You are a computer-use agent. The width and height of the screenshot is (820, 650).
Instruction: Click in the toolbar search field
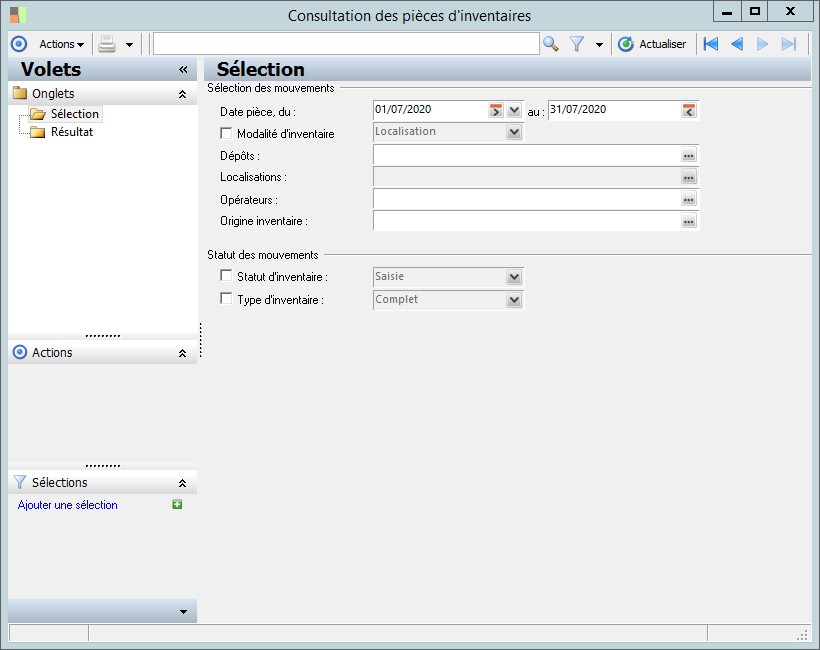click(x=346, y=44)
